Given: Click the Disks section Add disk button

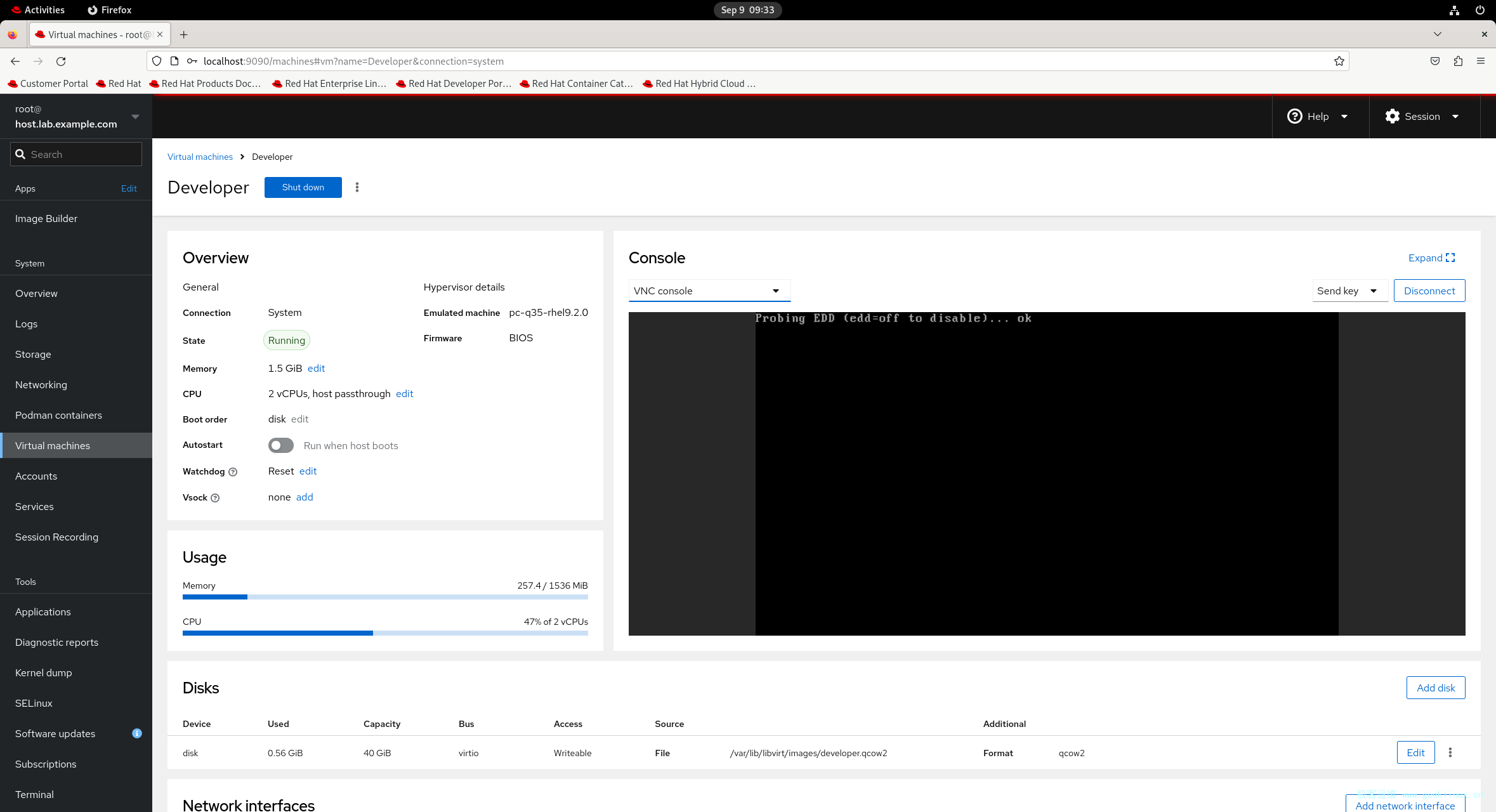Looking at the screenshot, I should [x=1435, y=687].
